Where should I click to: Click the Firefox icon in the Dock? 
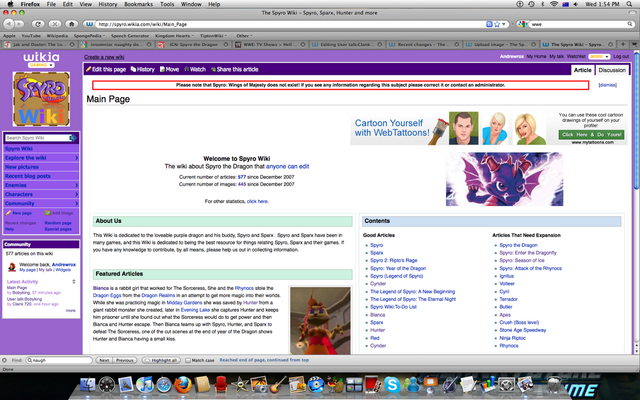182,384
